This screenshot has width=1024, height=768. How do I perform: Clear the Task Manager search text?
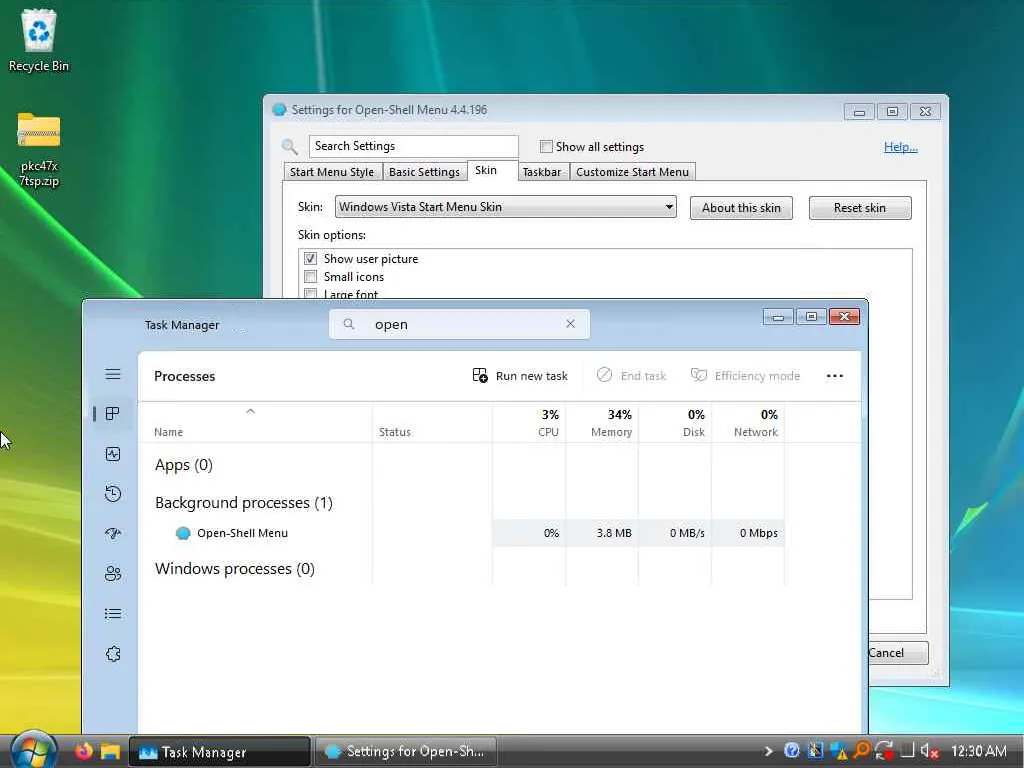(x=570, y=324)
